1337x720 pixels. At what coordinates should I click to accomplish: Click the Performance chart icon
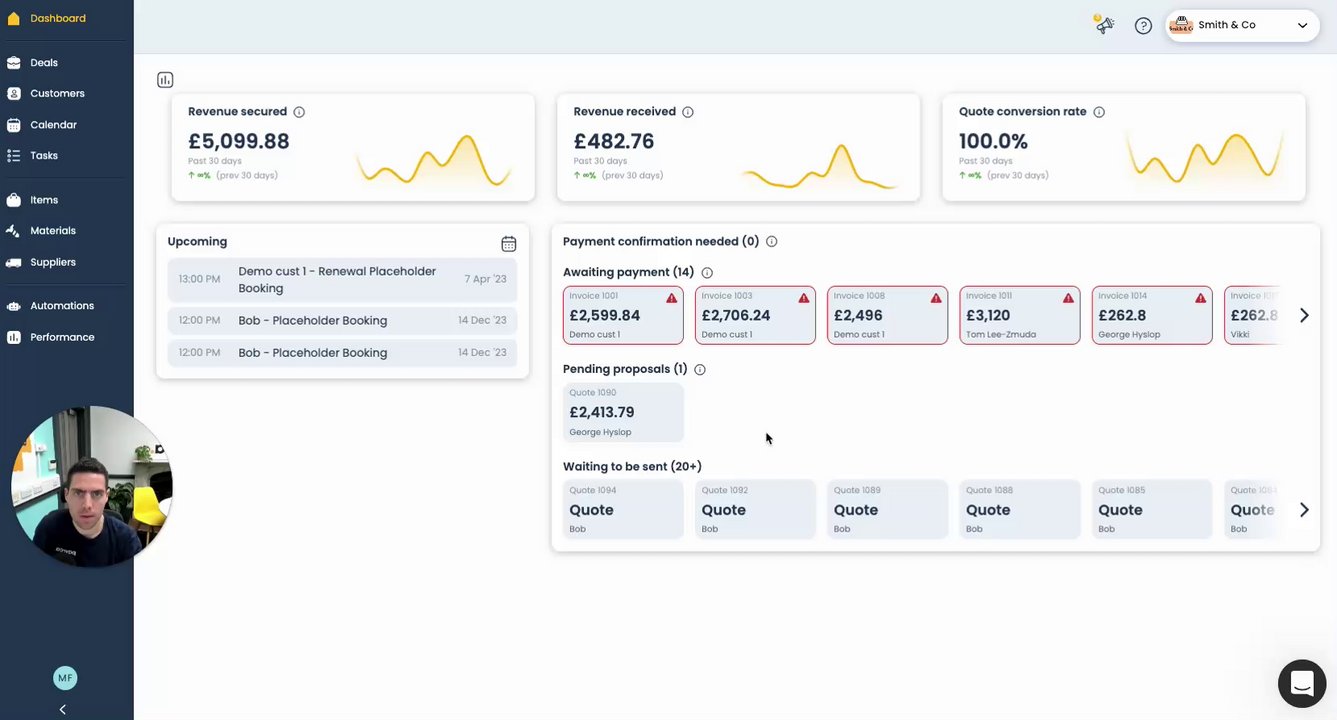pos(14,337)
